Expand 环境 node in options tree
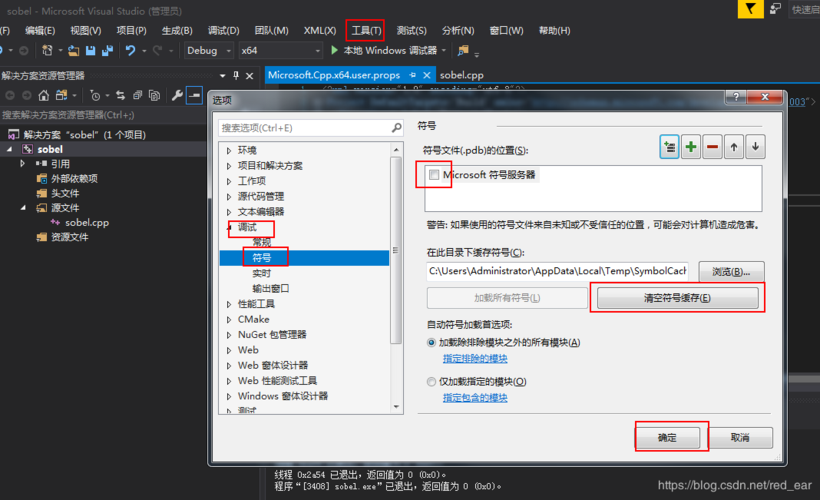The image size is (820, 500). click(229, 151)
